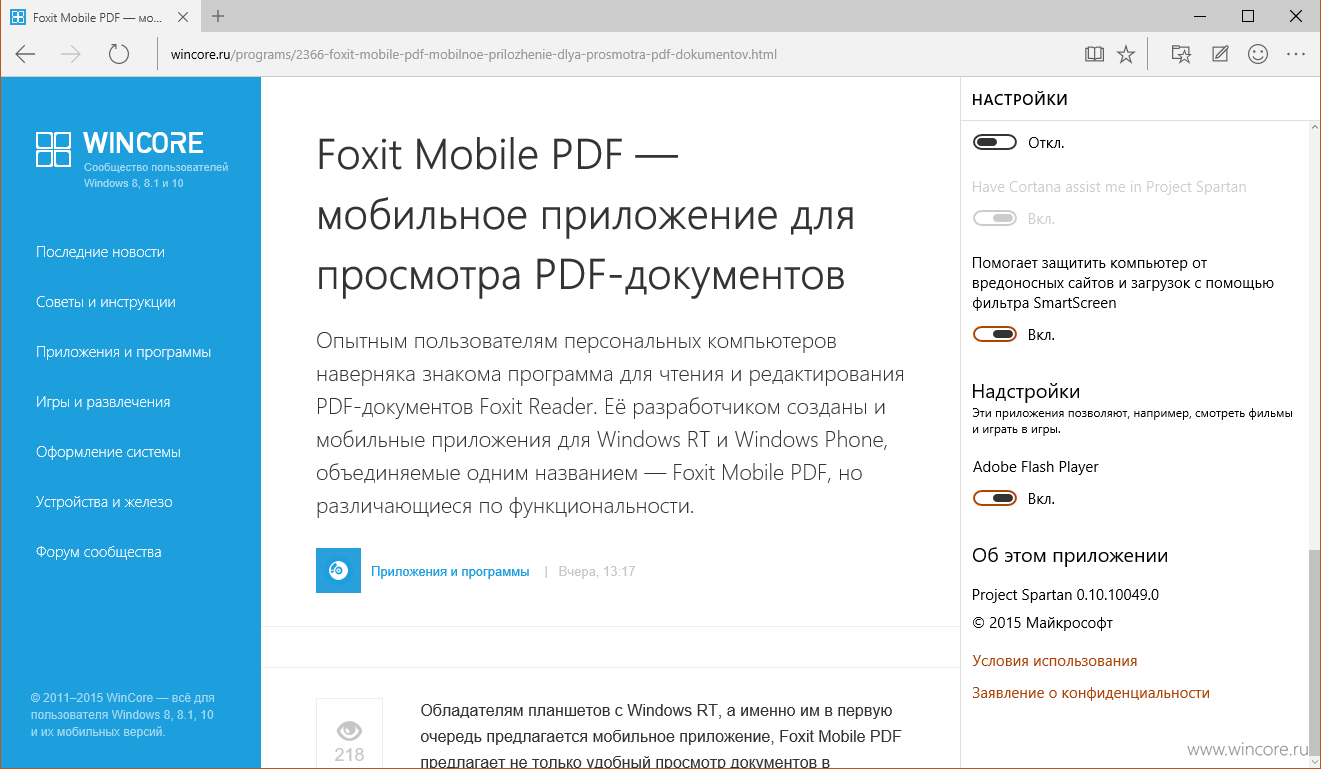Screen dimensions: 1321x769
Task: Open Заявление о конфиденциальности link
Action: (x=1091, y=693)
